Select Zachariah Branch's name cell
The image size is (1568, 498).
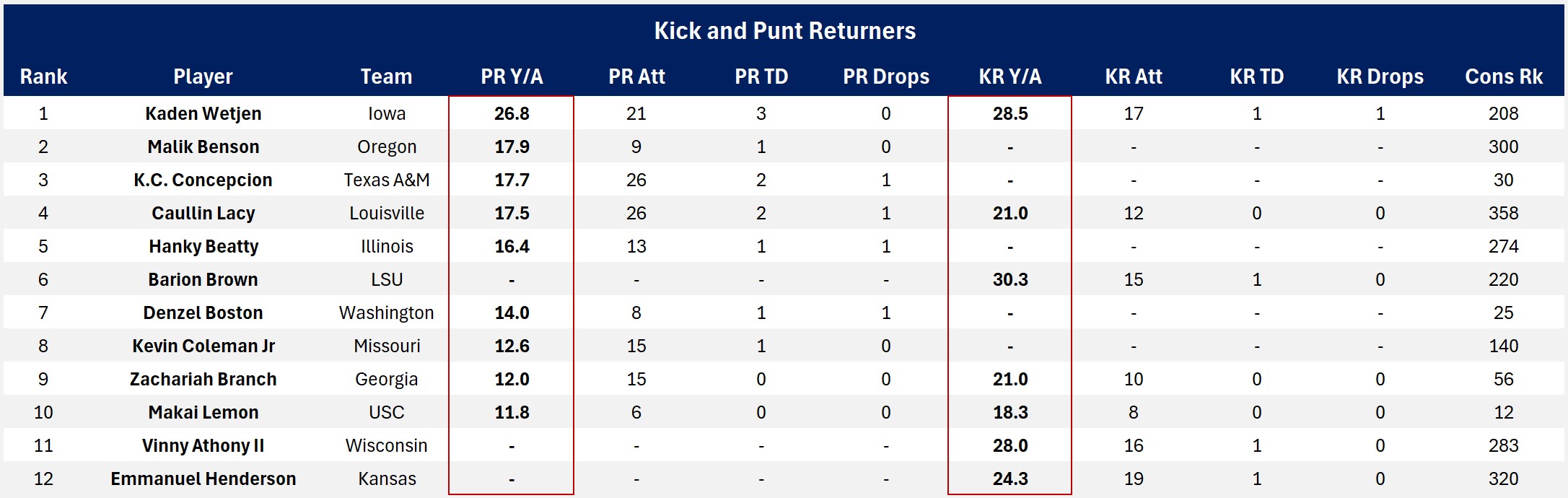[x=203, y=379]
